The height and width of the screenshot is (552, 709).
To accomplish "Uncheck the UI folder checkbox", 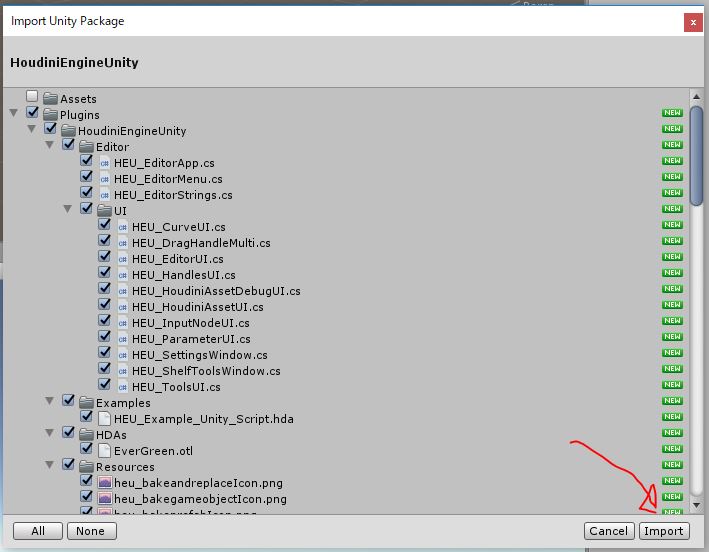I will click(x=86, y=208).
